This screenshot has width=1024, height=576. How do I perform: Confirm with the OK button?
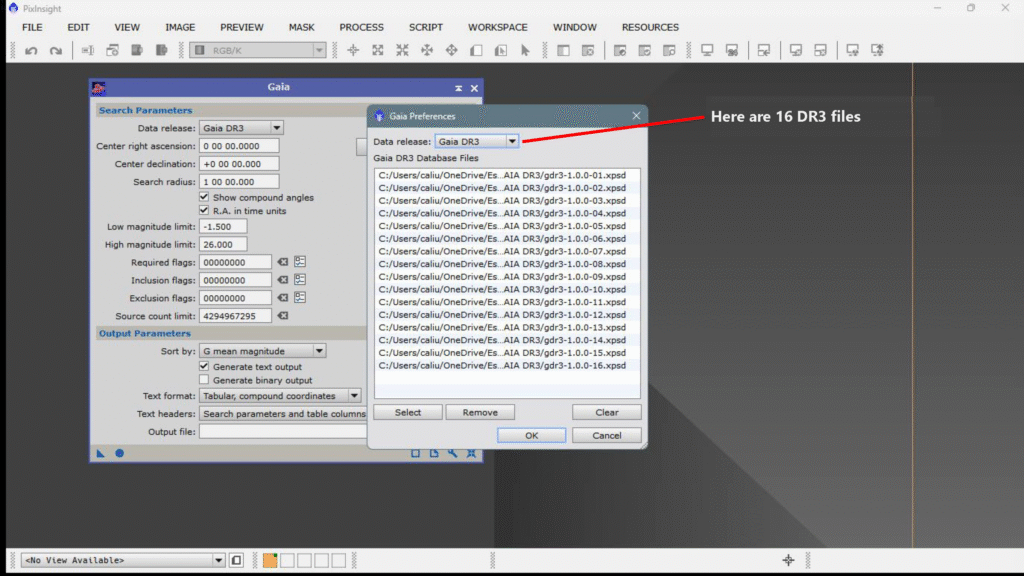pyautogui.click(x=532, y=435)
